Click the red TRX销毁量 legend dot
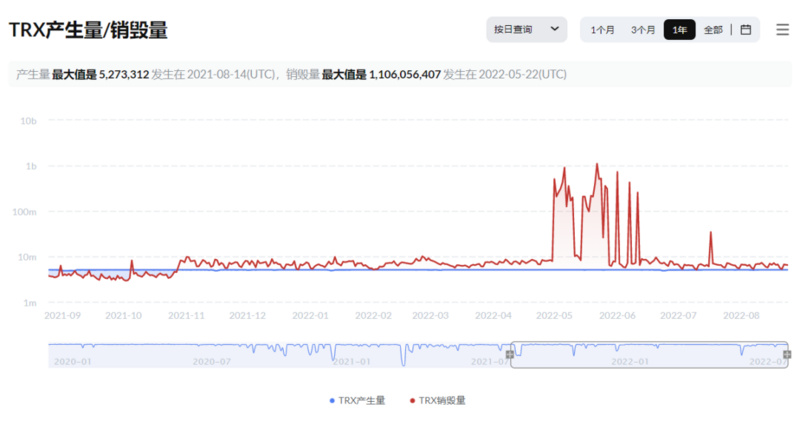Screen dimensions: 800x421 [x=412, y=401]
